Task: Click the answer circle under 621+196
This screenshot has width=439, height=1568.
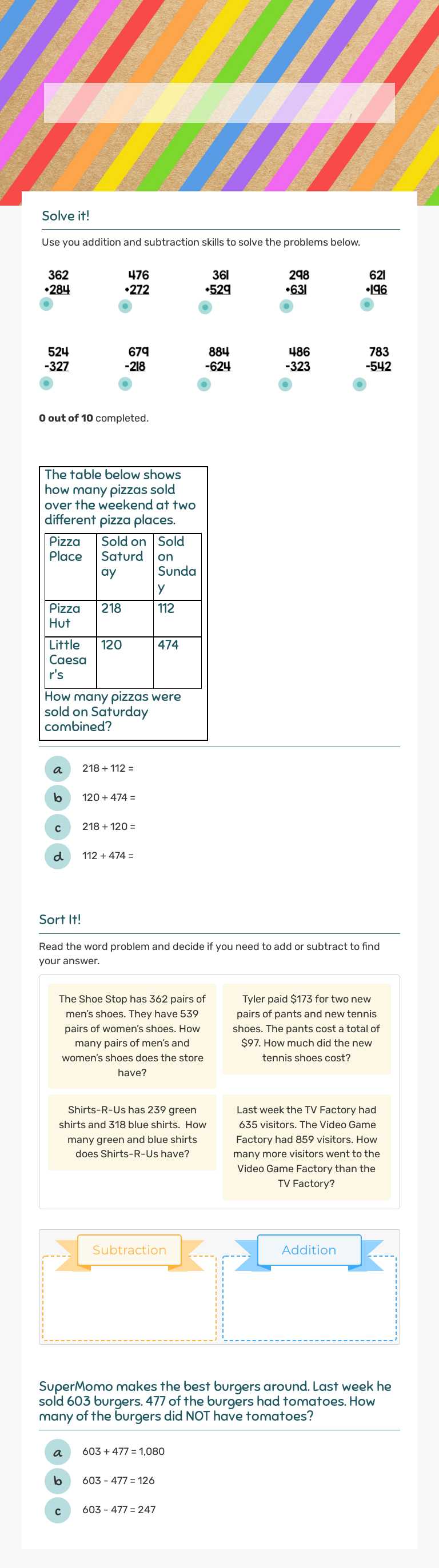Action: pos(367,303)
